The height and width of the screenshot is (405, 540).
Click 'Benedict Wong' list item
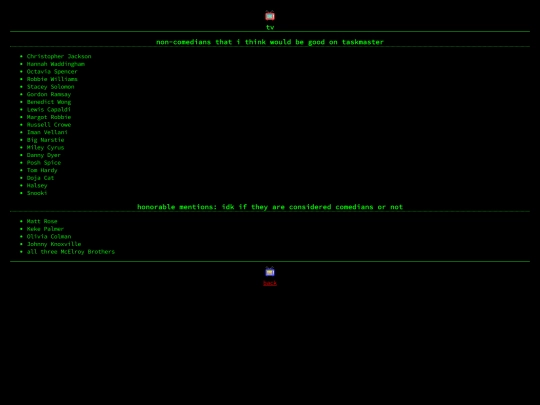tap(49, 102)
